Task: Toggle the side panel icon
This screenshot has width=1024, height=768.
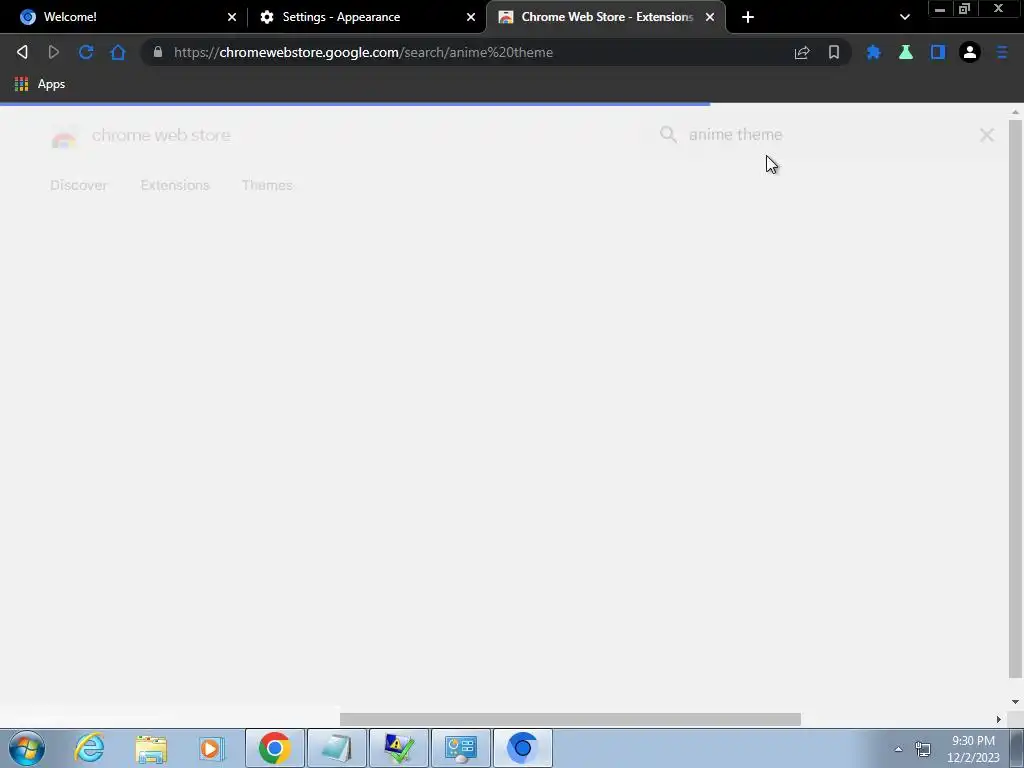Action: [x=938, y=52]
